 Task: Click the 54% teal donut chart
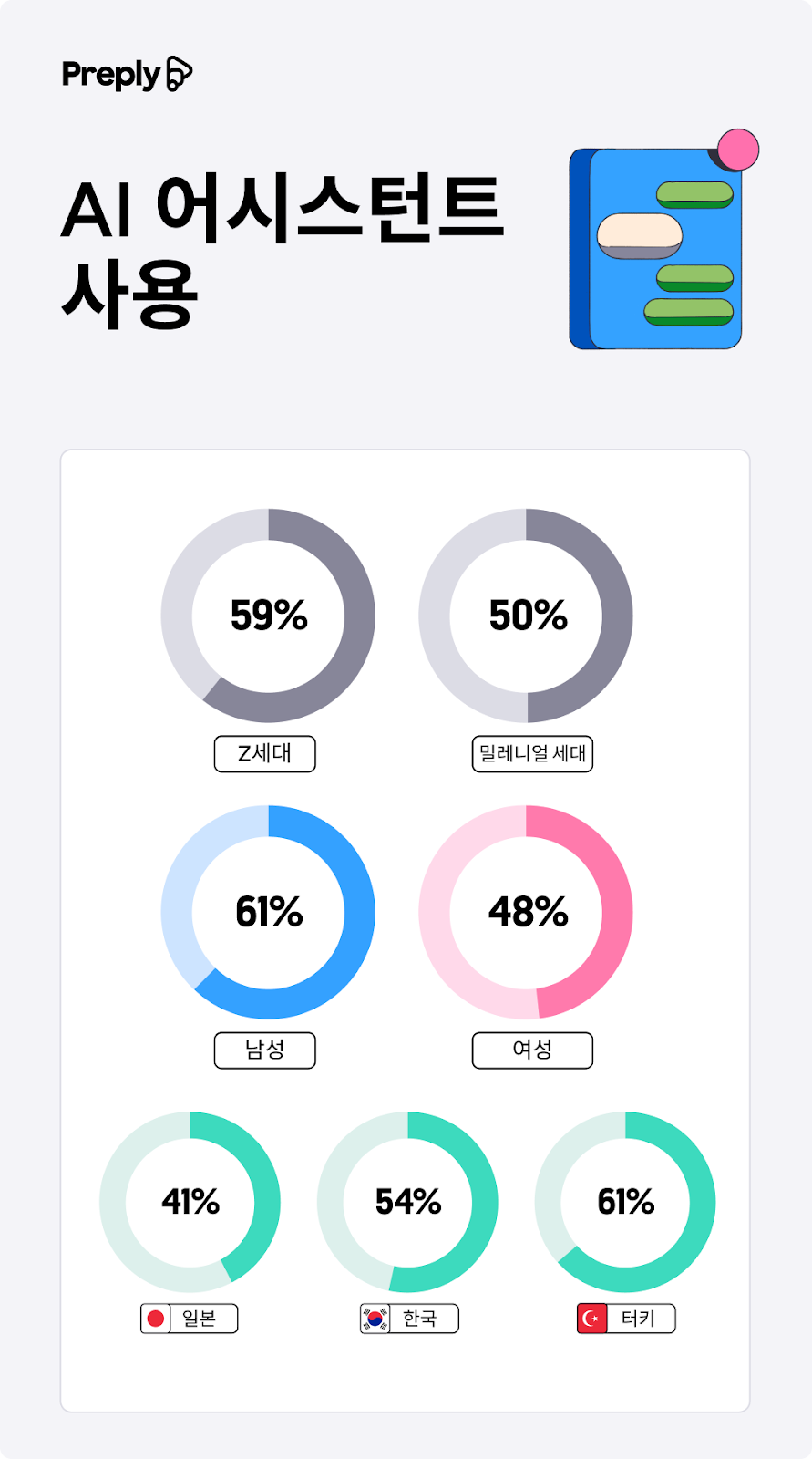click(x=407, y=1202)
